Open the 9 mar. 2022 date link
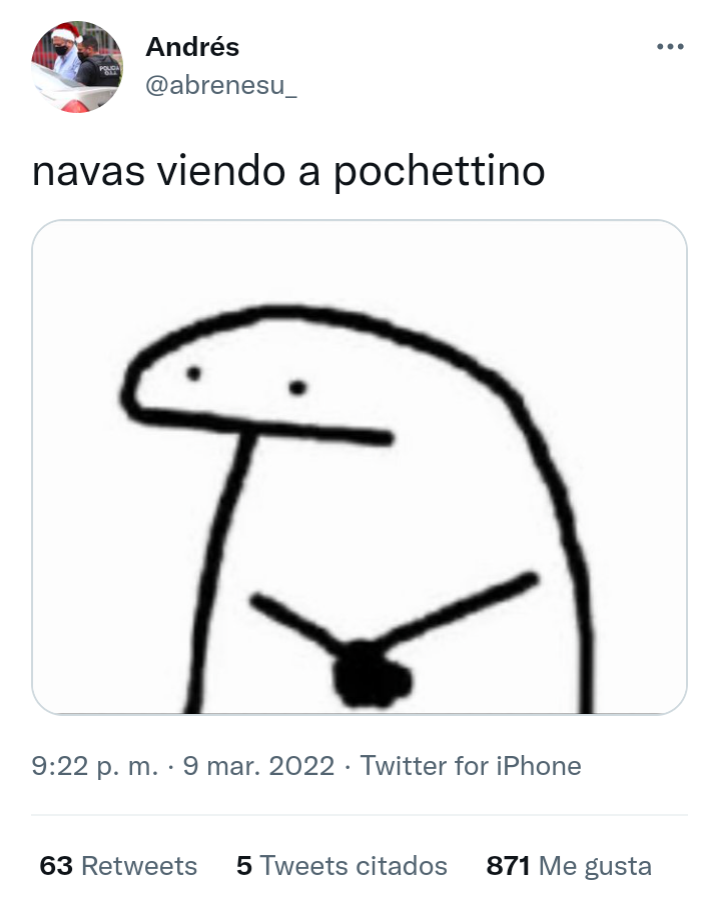719x914 pixels. pyautogui.click(x=259, y=765)
